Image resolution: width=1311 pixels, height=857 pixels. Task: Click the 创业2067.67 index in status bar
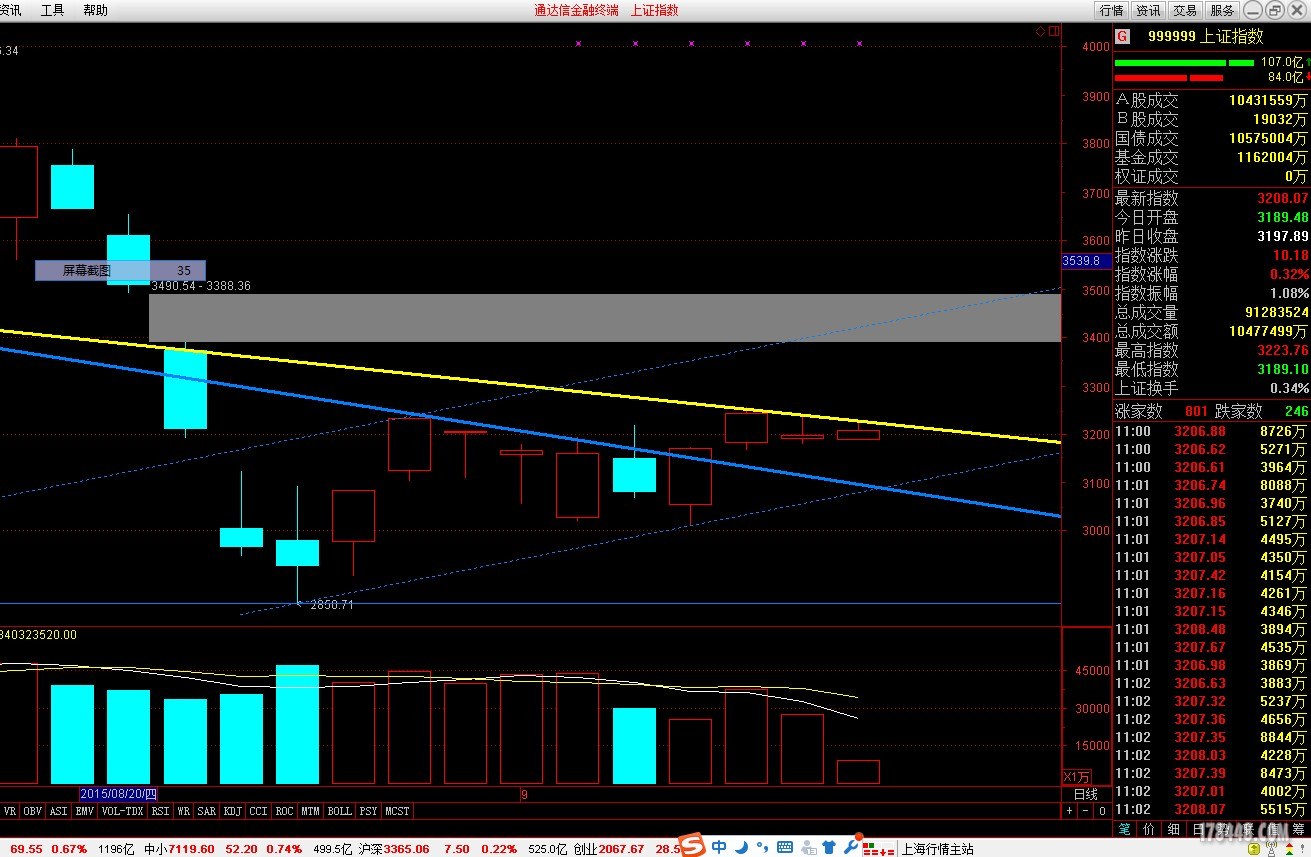click(609, 849)
